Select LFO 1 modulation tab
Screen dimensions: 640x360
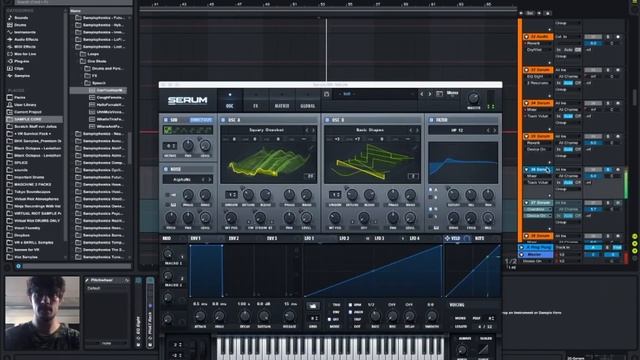pos(309,238)
